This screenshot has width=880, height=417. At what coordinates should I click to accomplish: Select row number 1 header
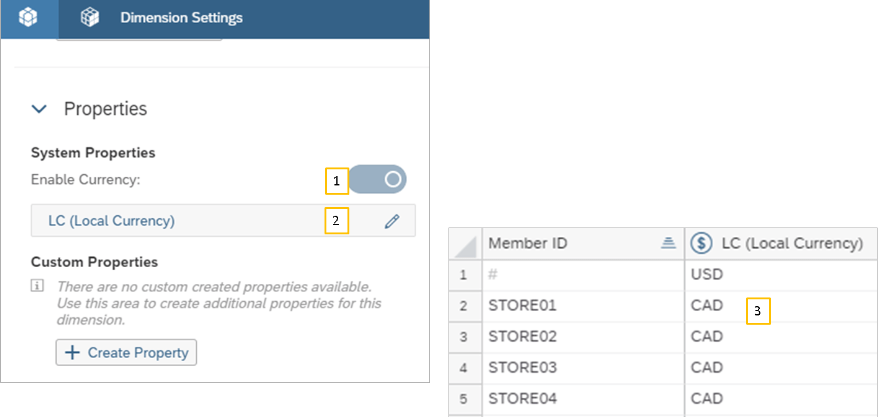[x=463, y=273]
